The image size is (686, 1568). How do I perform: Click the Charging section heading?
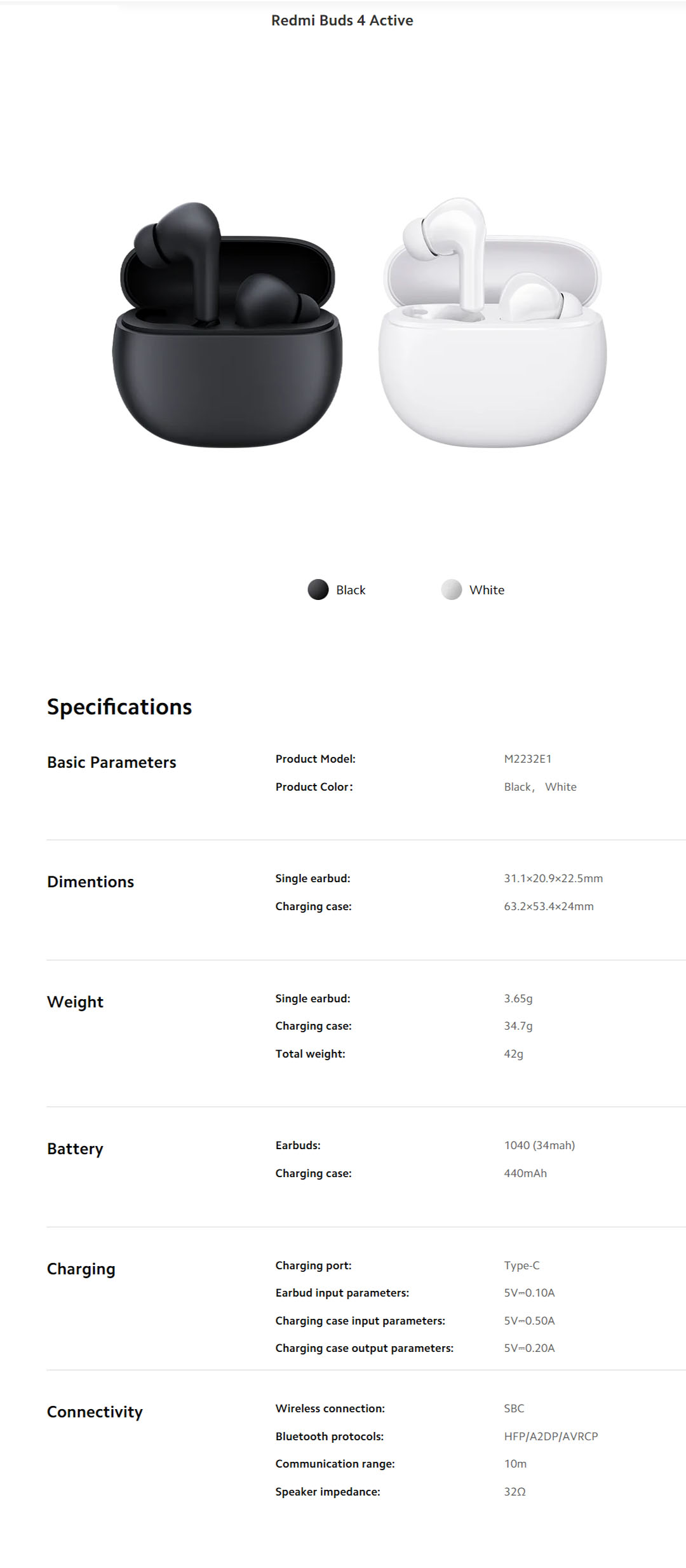coord(81,1269)
